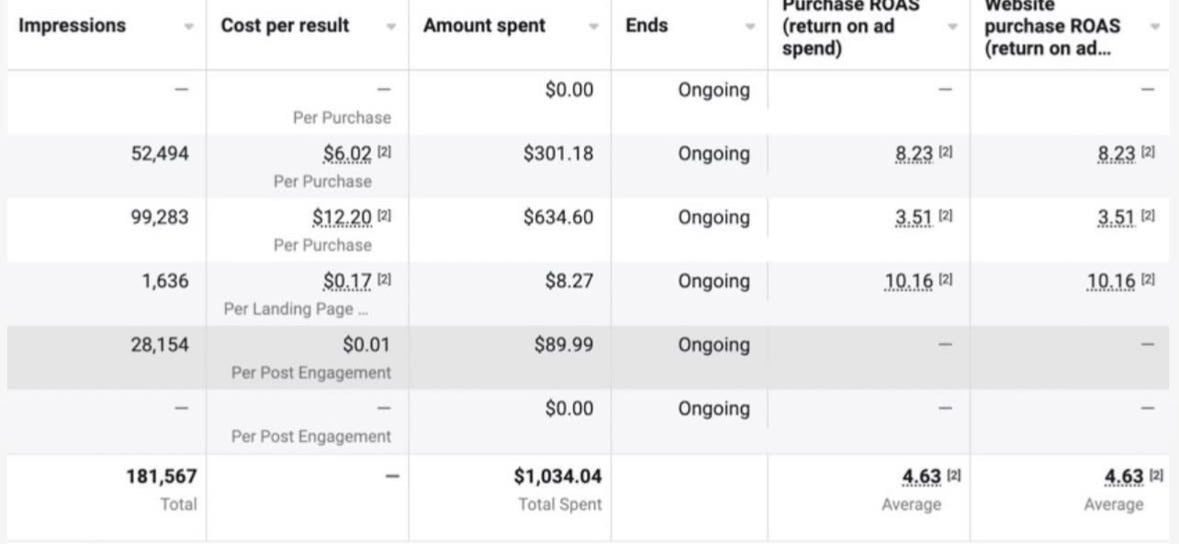This screenshot has height=544, width=1179.
Task: Click footnote icon beside 4.63 Purchase ROAS average
Action: tap(954, 477)
